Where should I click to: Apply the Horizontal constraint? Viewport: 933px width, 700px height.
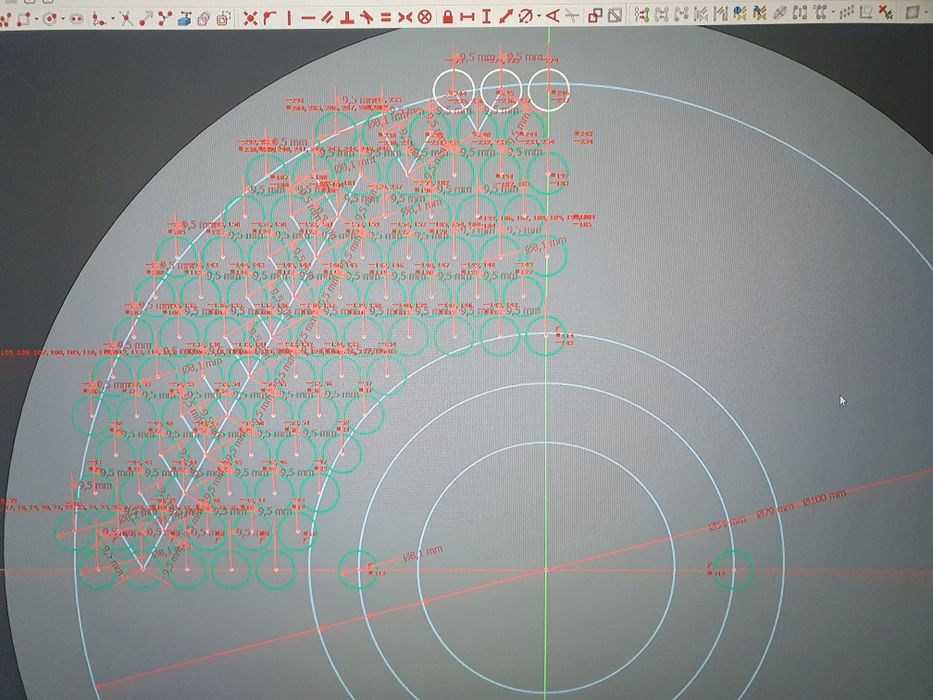[308, 18]
